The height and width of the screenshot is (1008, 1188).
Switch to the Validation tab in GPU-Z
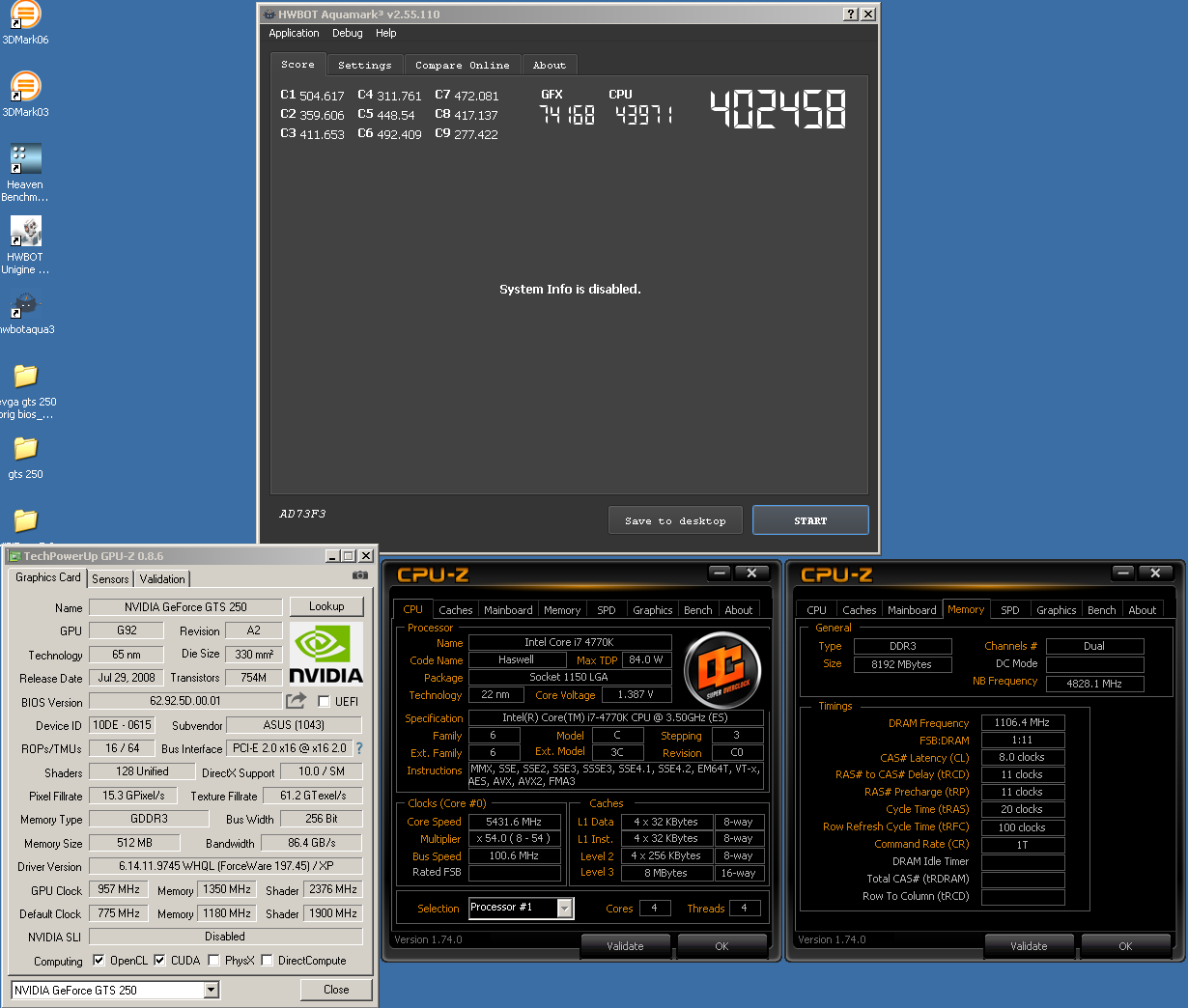162,578
